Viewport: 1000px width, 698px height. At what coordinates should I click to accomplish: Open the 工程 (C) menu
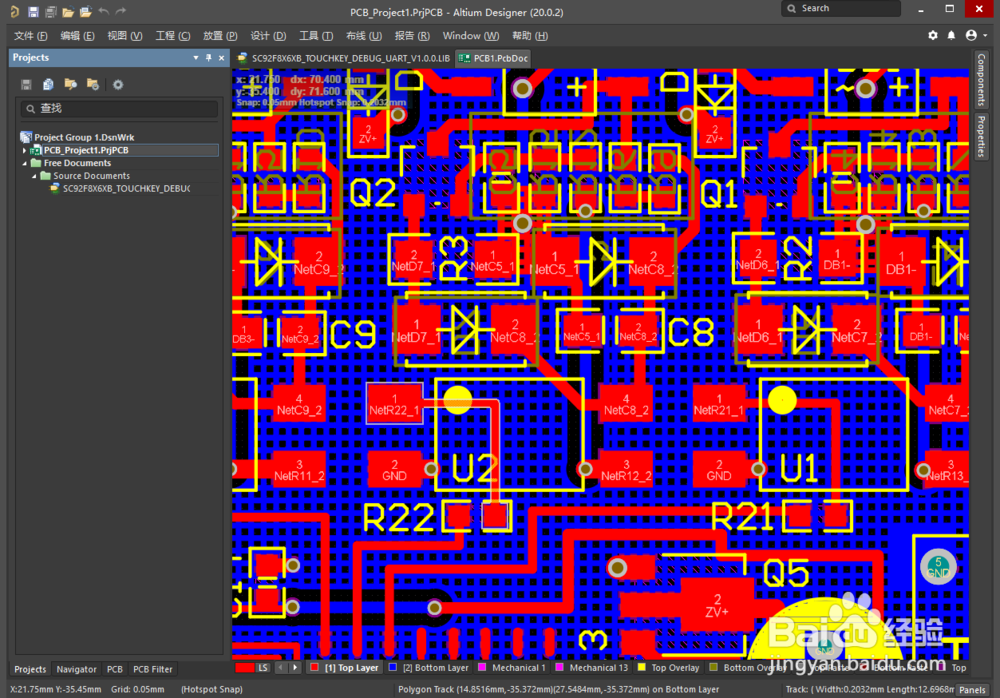tap(173, 36)
